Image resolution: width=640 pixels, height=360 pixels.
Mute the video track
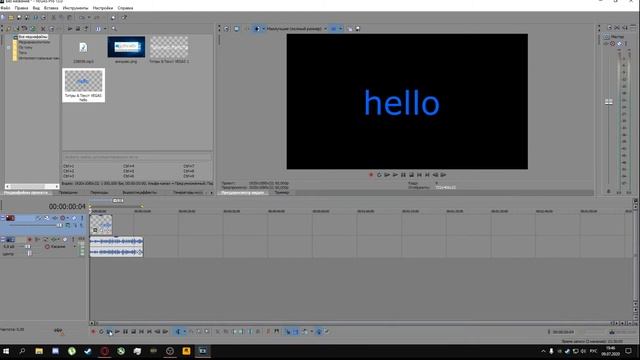click(x=74, y=218)
